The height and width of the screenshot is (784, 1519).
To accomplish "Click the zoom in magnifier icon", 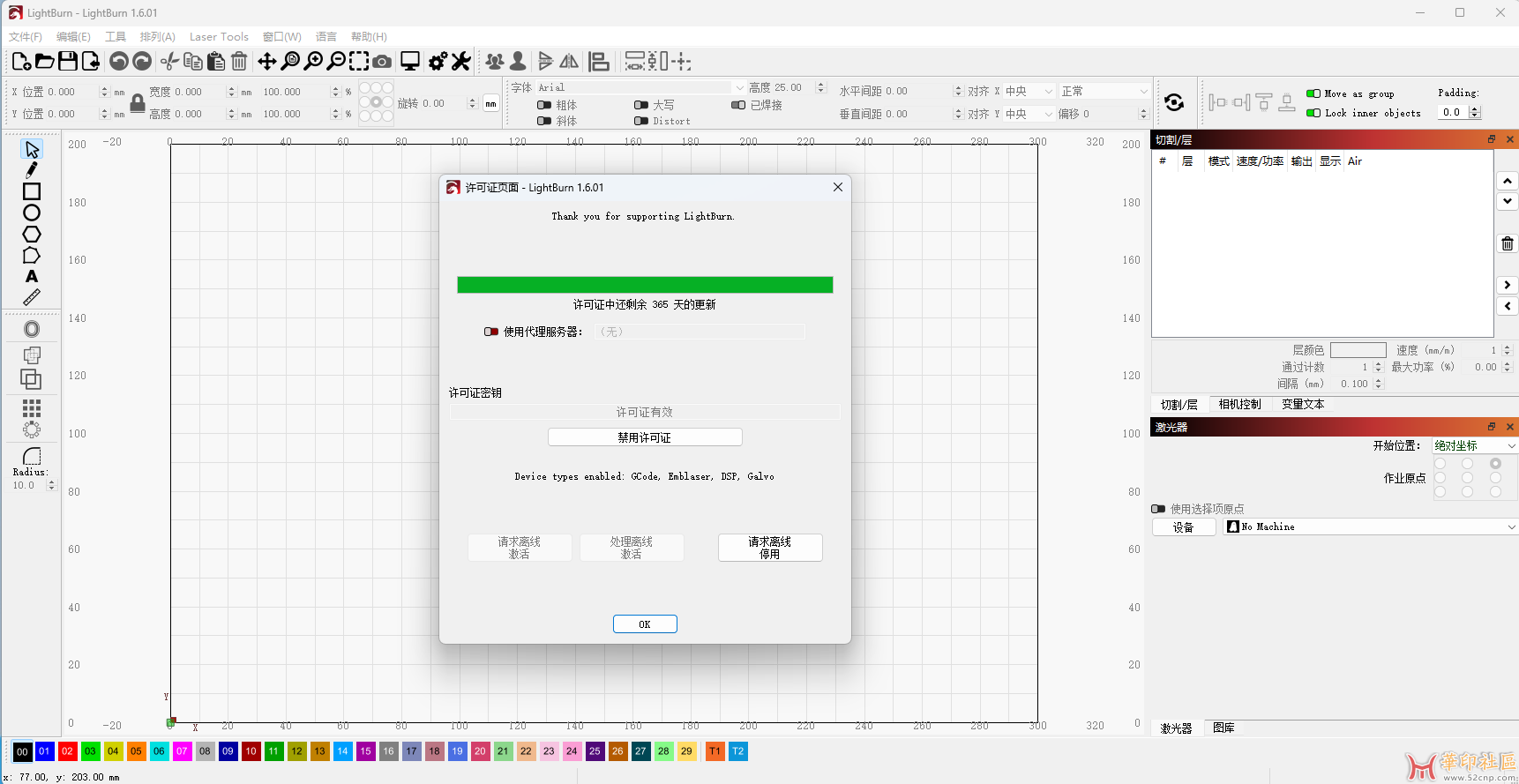I will point(313,61).
